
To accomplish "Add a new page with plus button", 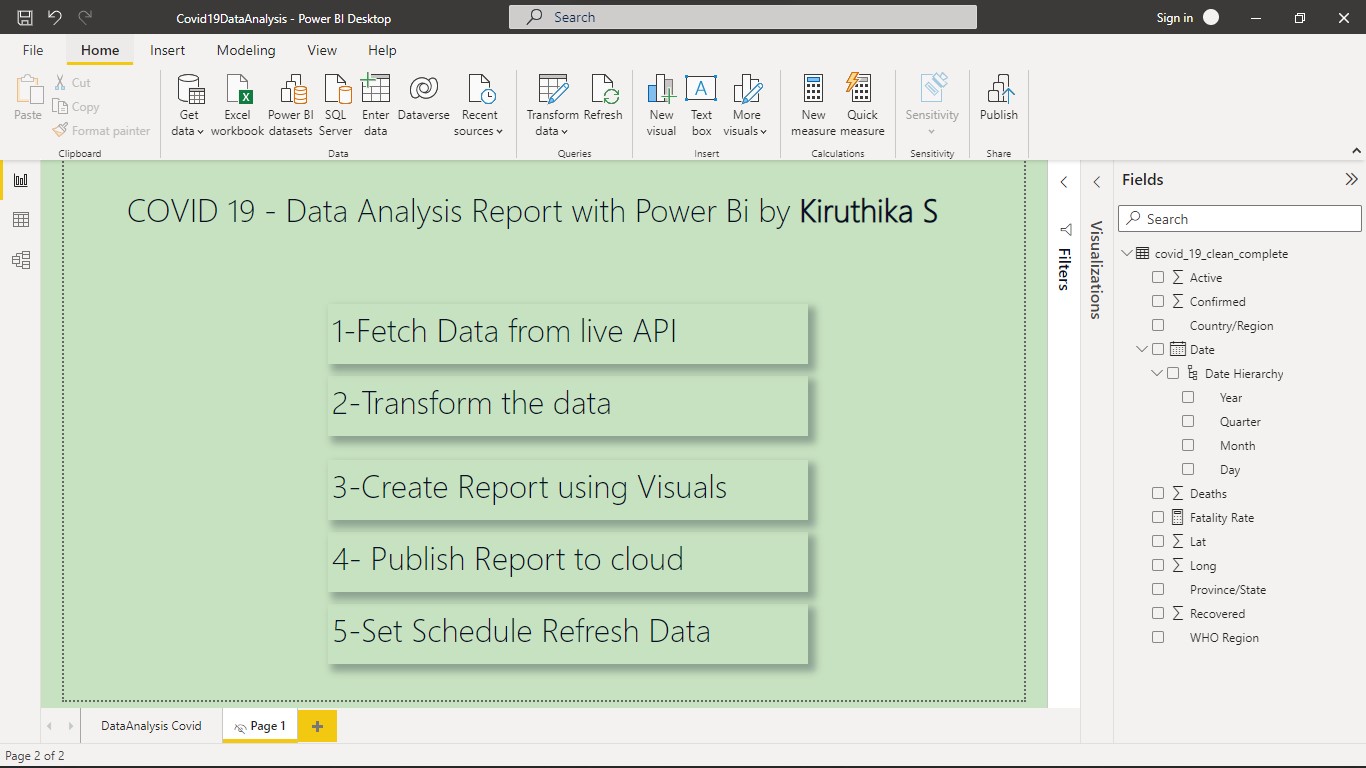I will point(317,727).
